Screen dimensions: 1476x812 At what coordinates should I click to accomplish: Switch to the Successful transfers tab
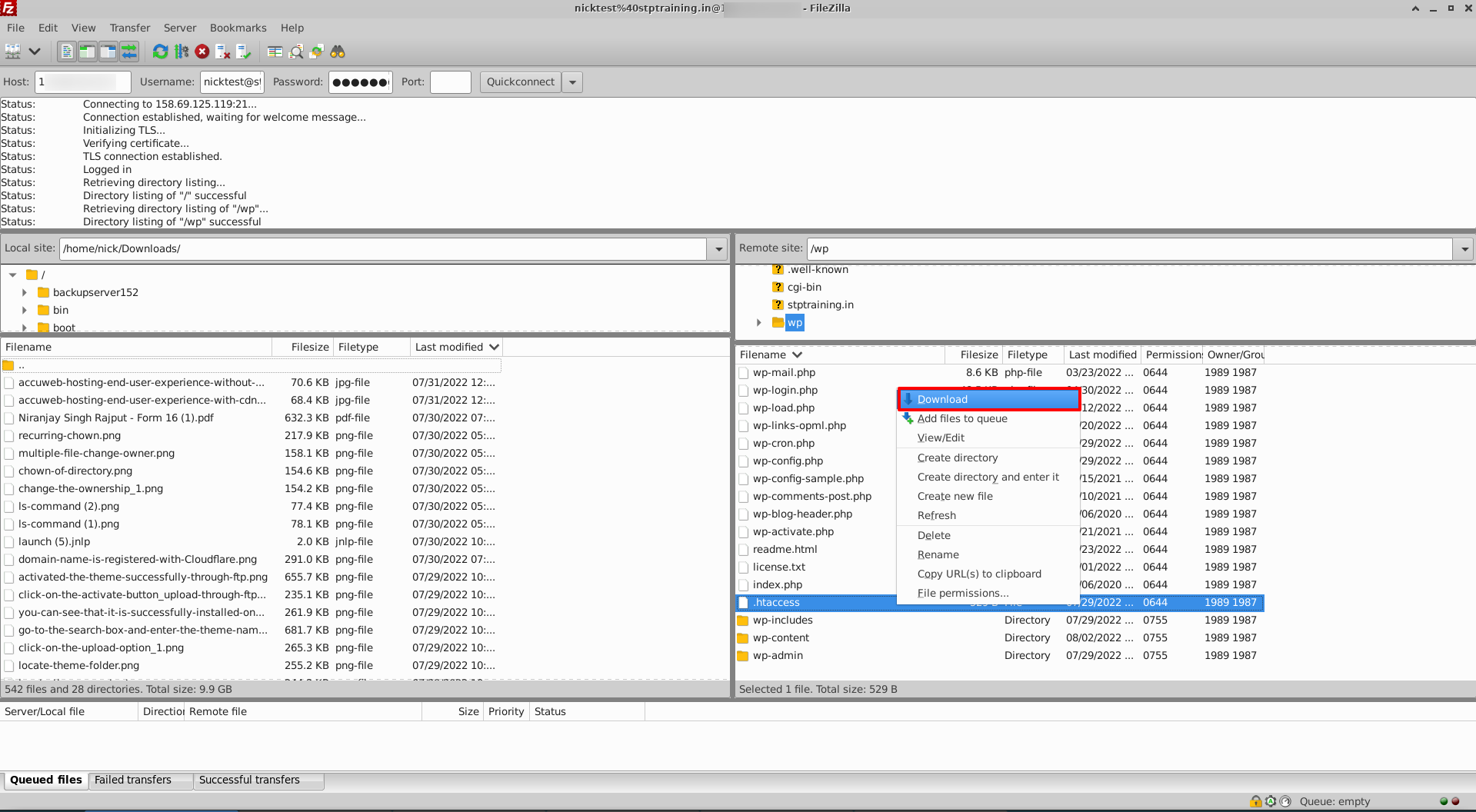point(258,780)
